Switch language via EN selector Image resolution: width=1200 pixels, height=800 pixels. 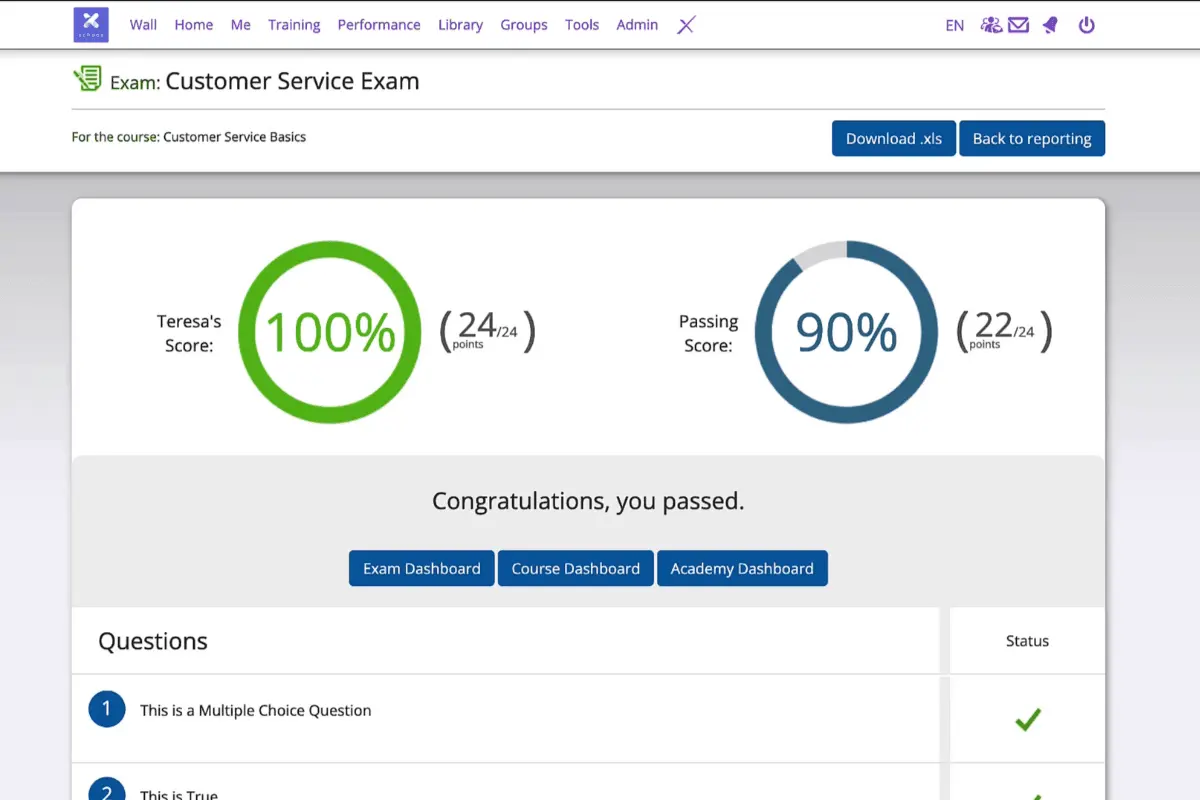[x=955, y=25]
